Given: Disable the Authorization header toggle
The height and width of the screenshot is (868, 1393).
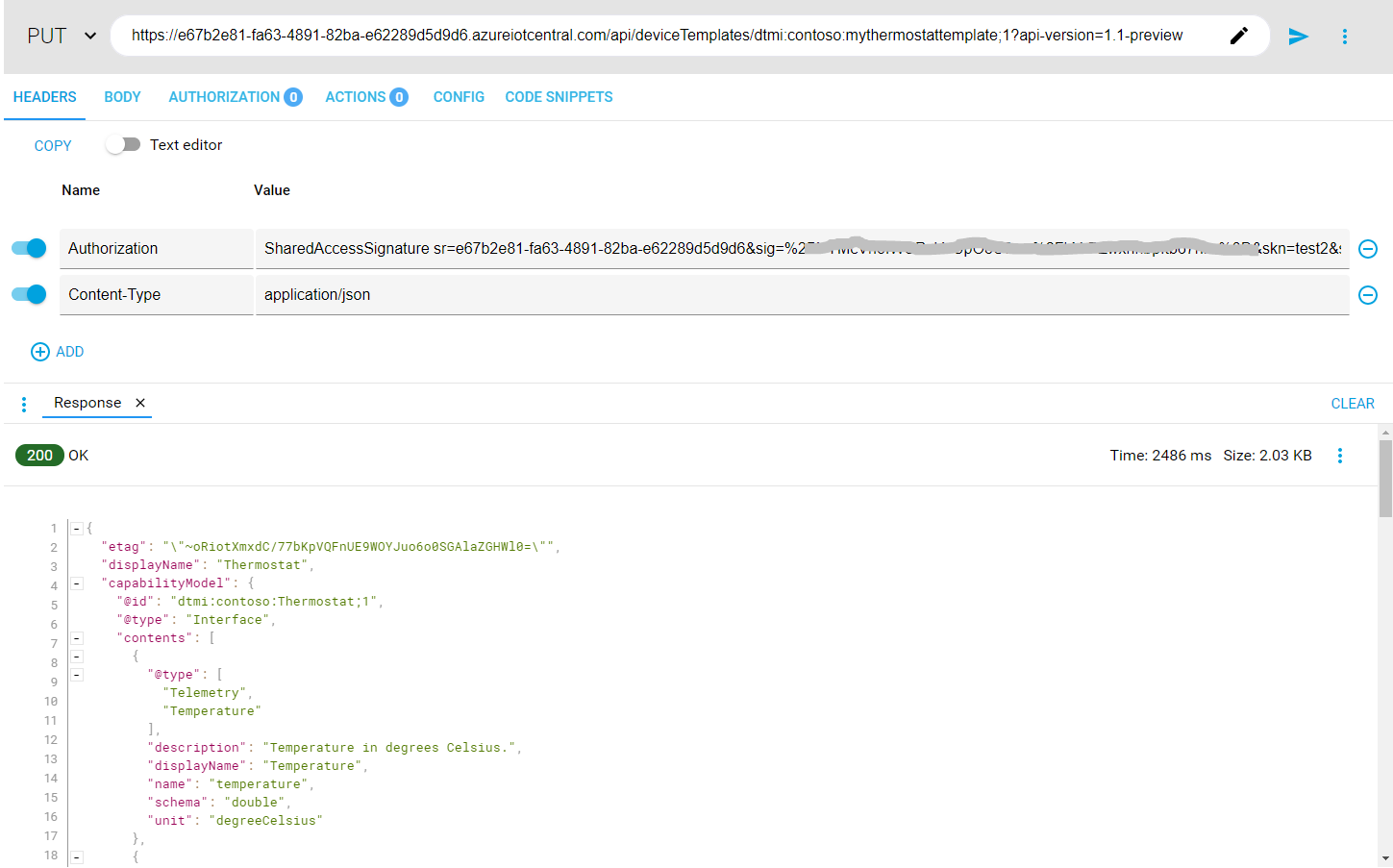Looking at the screenshot, I should point(30,248).
